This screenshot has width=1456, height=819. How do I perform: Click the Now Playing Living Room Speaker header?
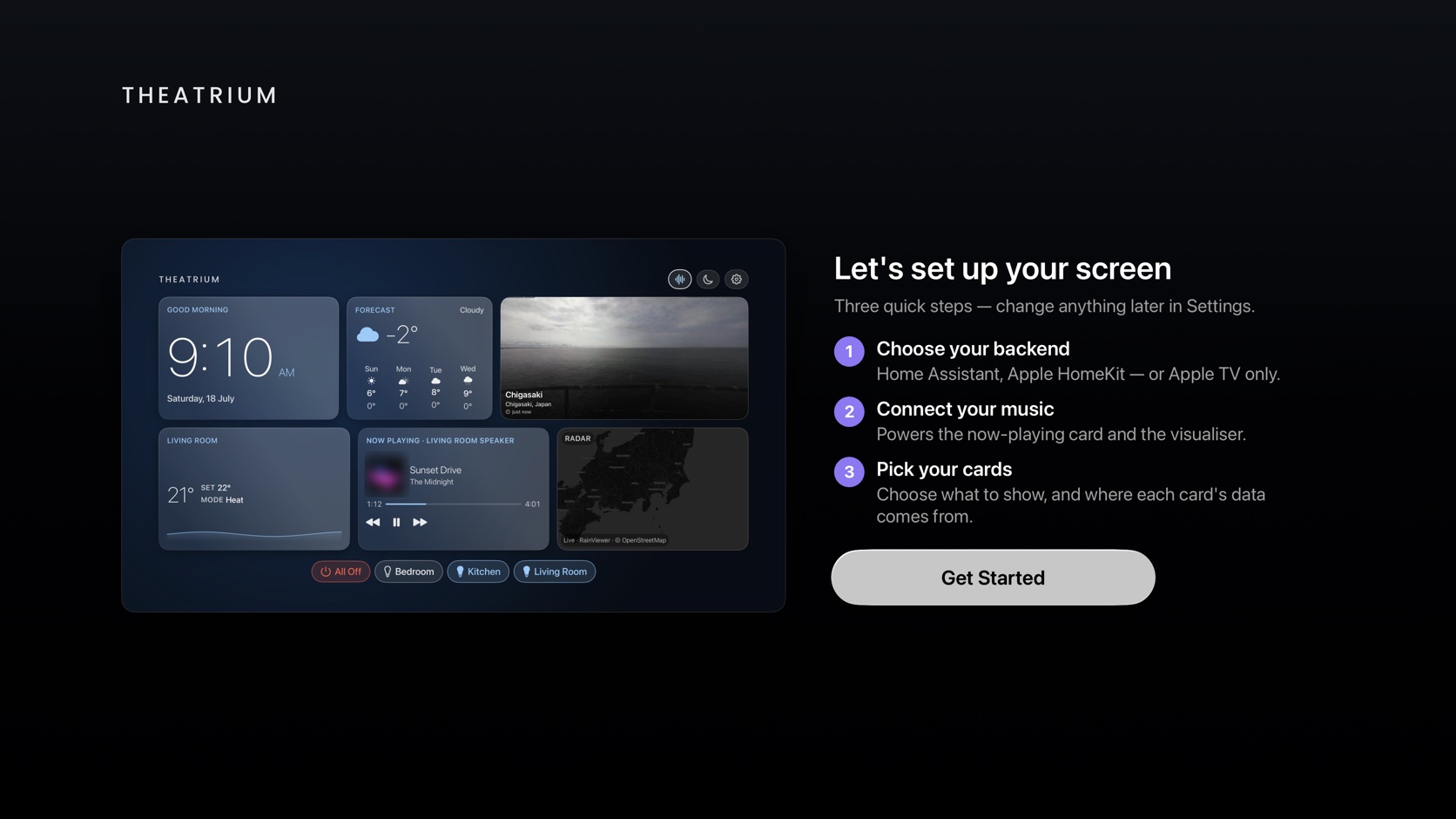[x=440, y=441]
